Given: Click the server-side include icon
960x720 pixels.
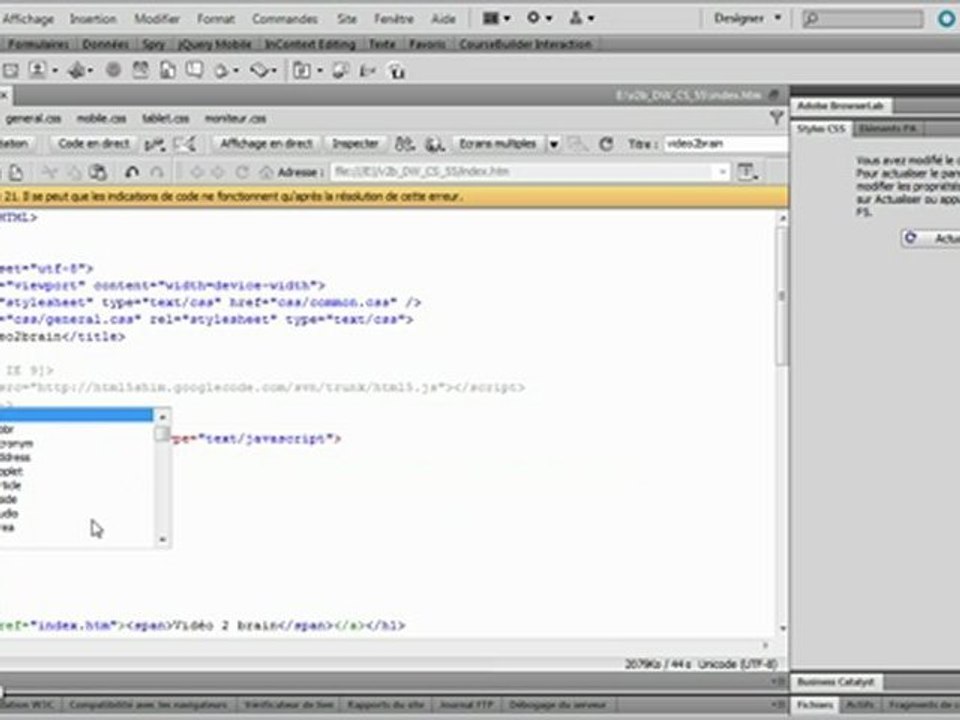Looking at the screenshot, I should tap(168, 70).
